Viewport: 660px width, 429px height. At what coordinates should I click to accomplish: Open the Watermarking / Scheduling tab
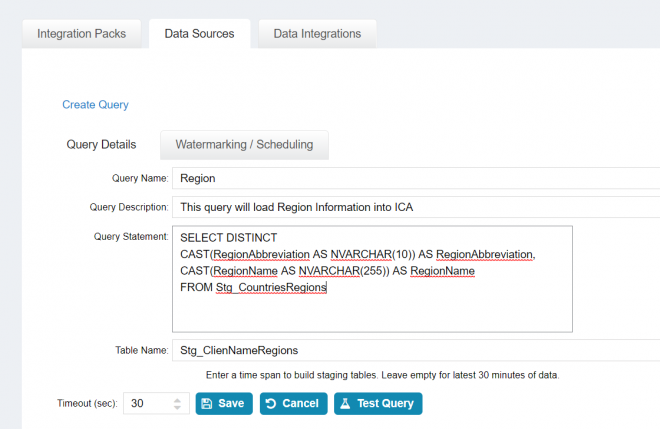pyautogui.click(x=244, y=144)
